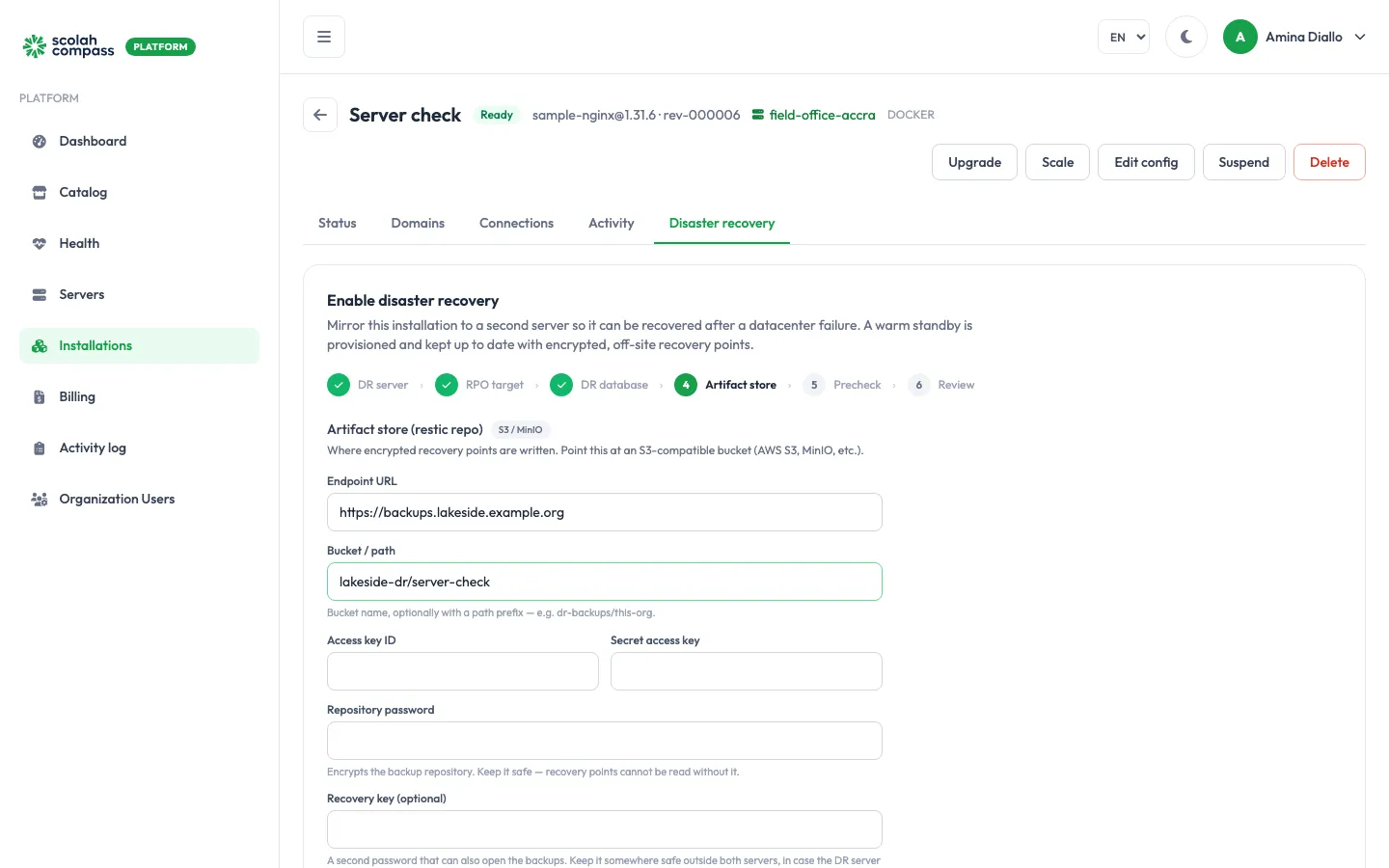
Task: Open the Health heart icon
Action: click(x=40, y=243)
